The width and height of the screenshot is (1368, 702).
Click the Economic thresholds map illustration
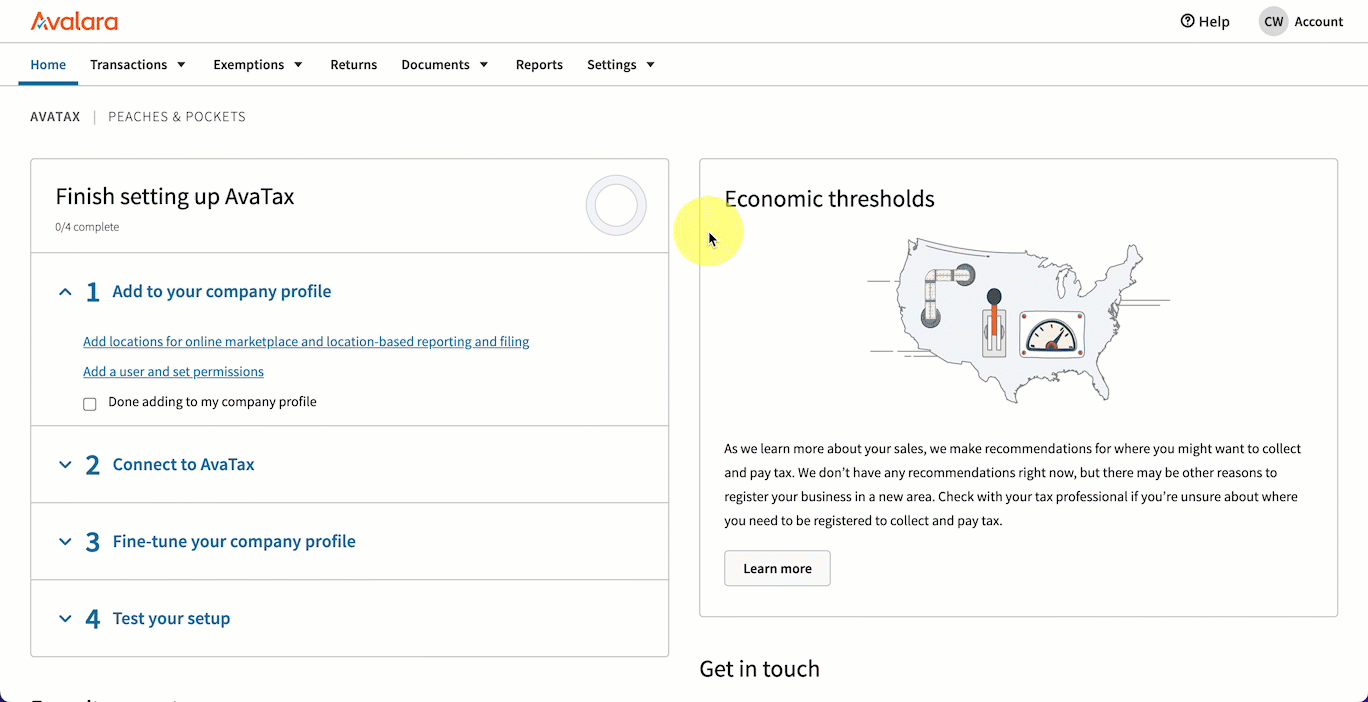pos(1017,320)
